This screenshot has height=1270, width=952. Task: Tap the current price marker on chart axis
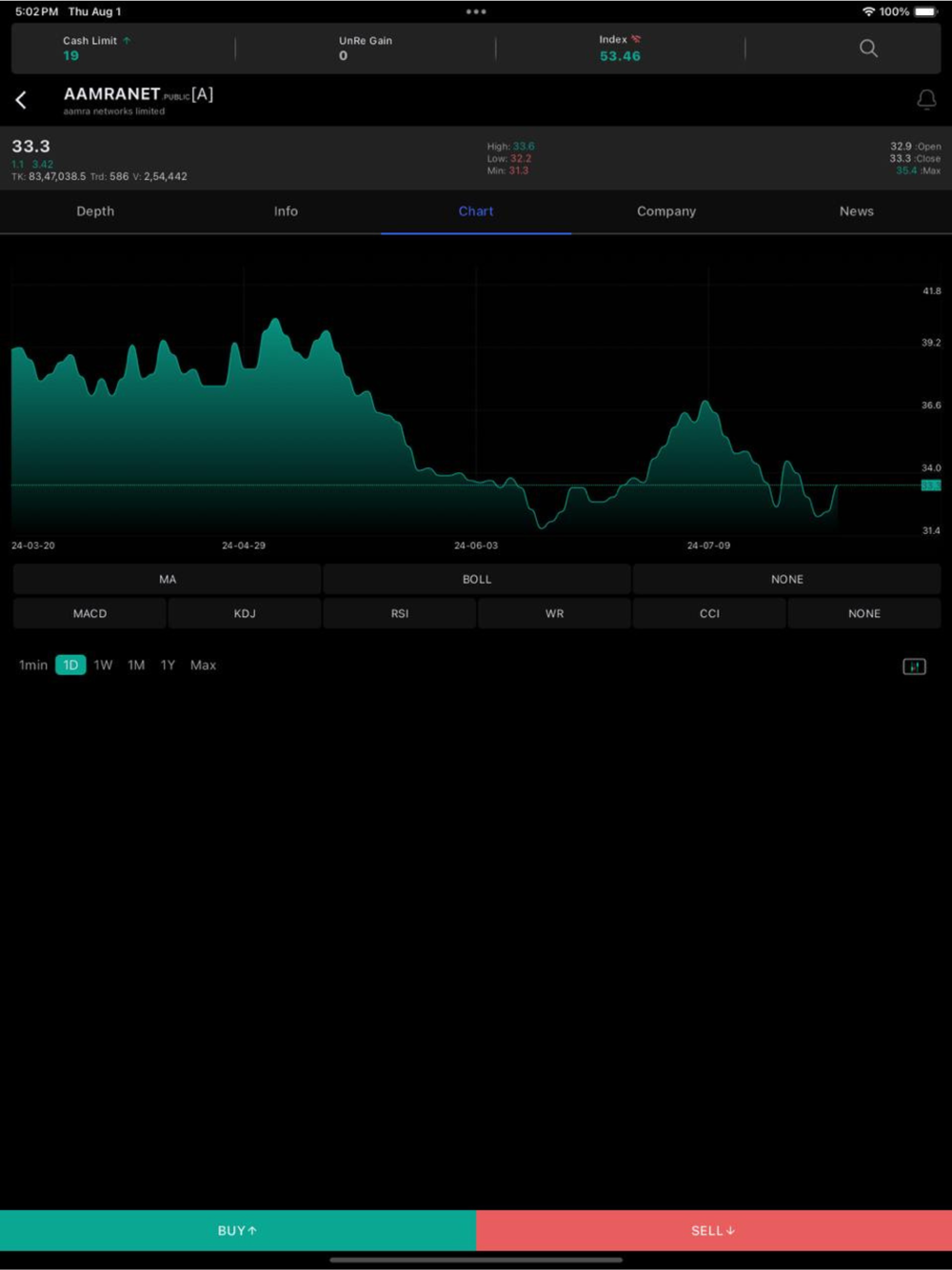[x=931, y=486]
